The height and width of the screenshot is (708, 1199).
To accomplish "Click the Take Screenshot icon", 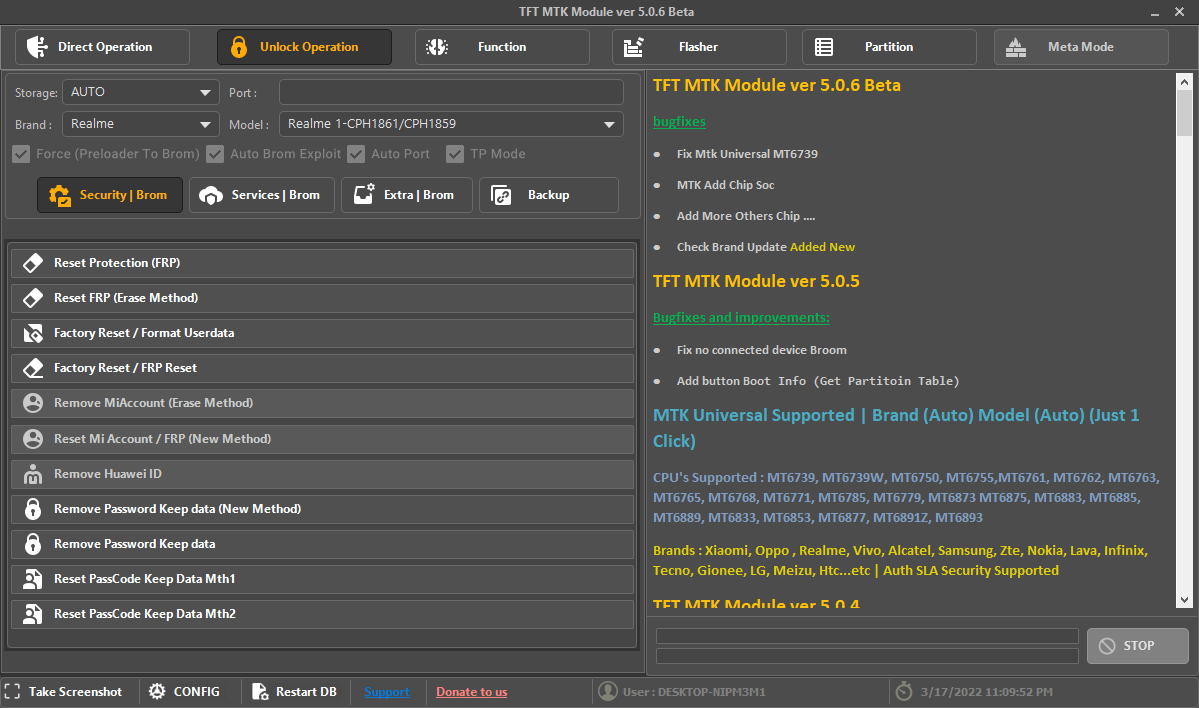I will tap(12, 691).
